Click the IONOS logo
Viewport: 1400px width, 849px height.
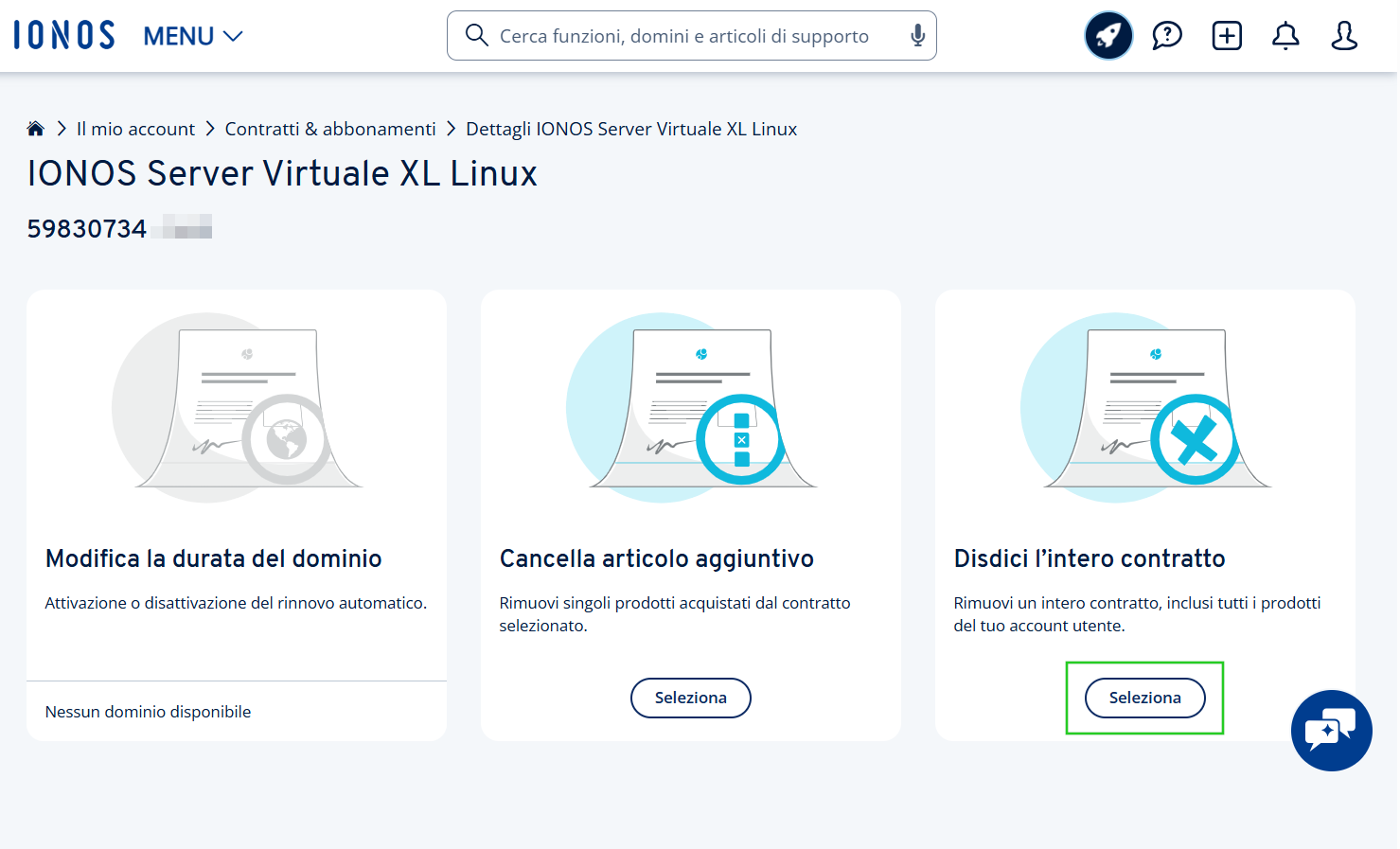(64, 36)
